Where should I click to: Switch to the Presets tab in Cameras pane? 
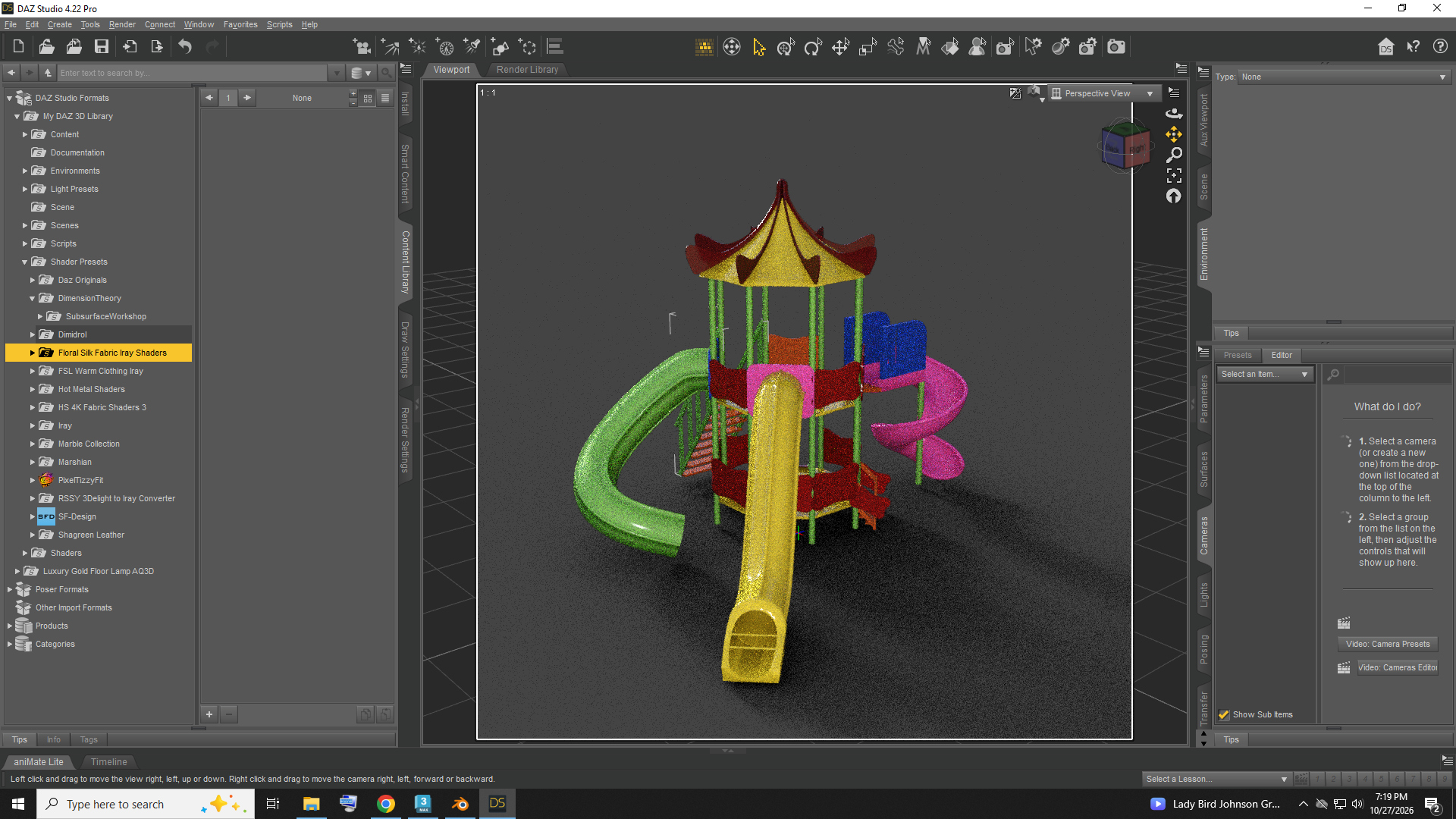coord(1238,356)
